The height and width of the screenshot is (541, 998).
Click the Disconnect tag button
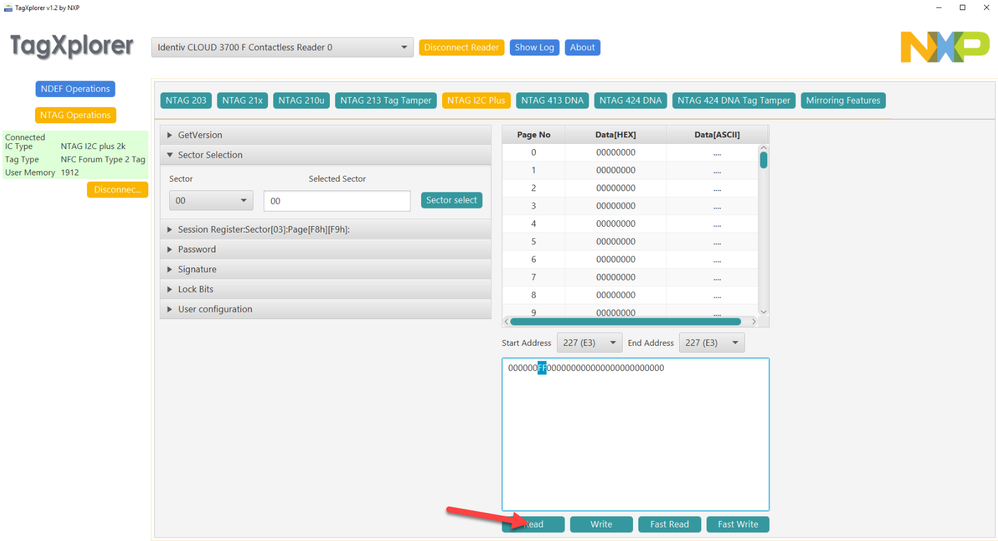point(117,190)
